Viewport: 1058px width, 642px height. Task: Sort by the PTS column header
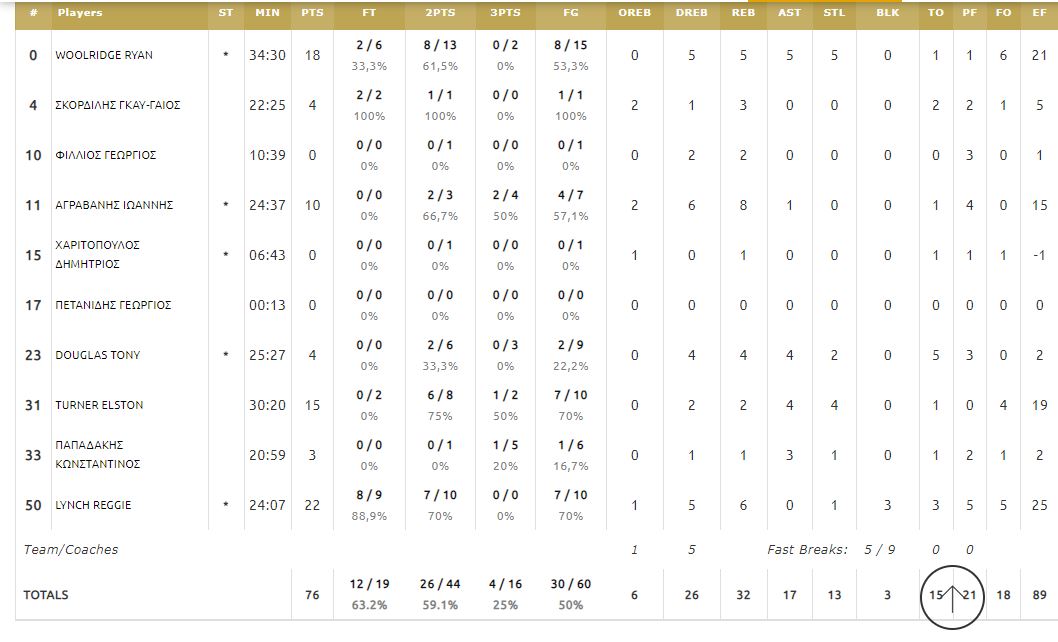coord(312,13)
